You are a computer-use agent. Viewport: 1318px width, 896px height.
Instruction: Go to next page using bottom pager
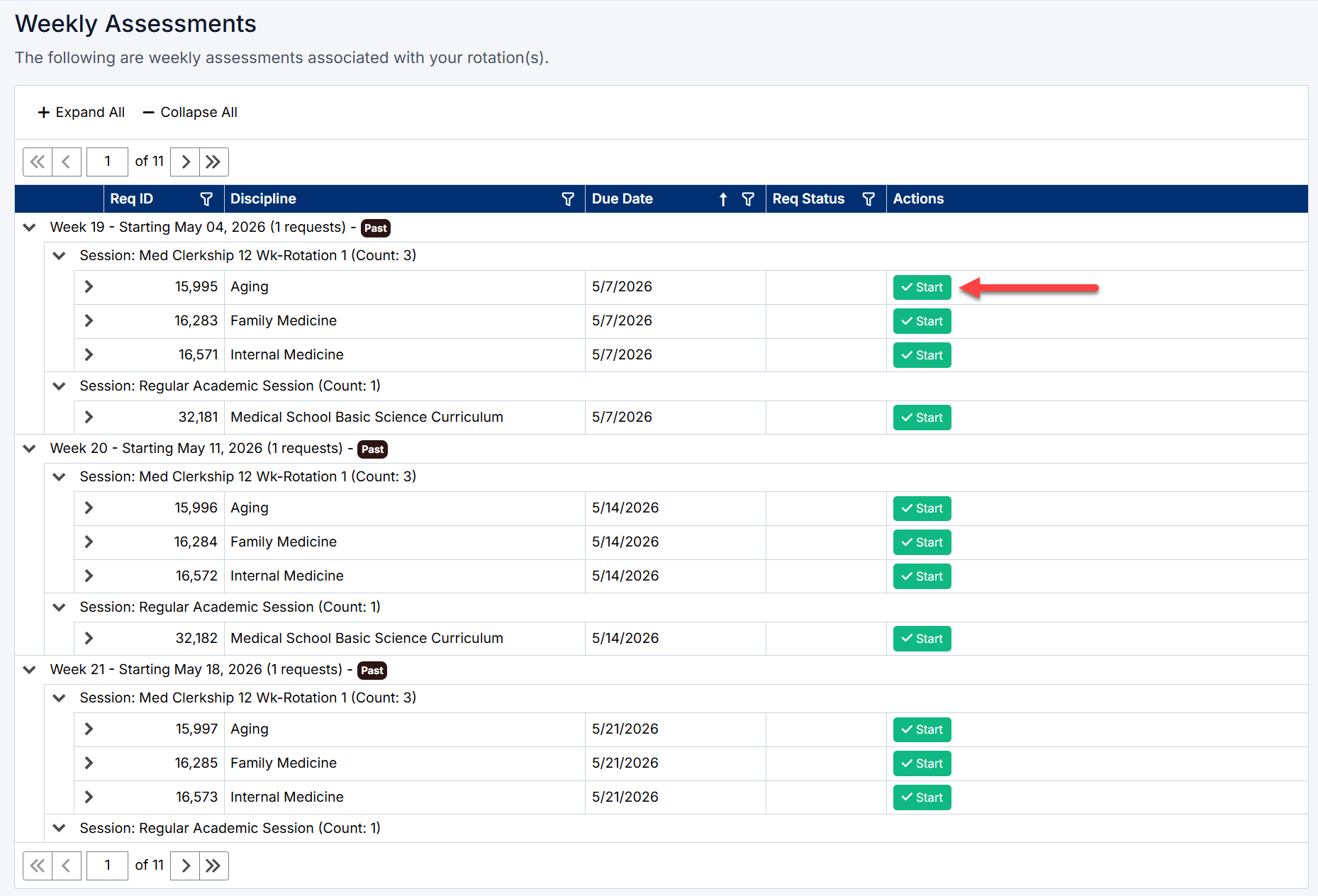(185, 866)
